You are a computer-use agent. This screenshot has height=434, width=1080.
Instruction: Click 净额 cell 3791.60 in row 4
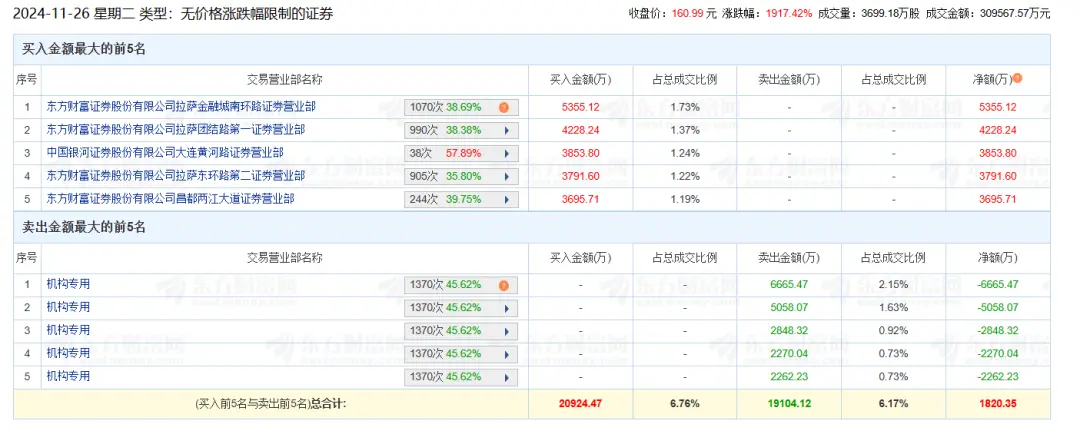point(998,176)
